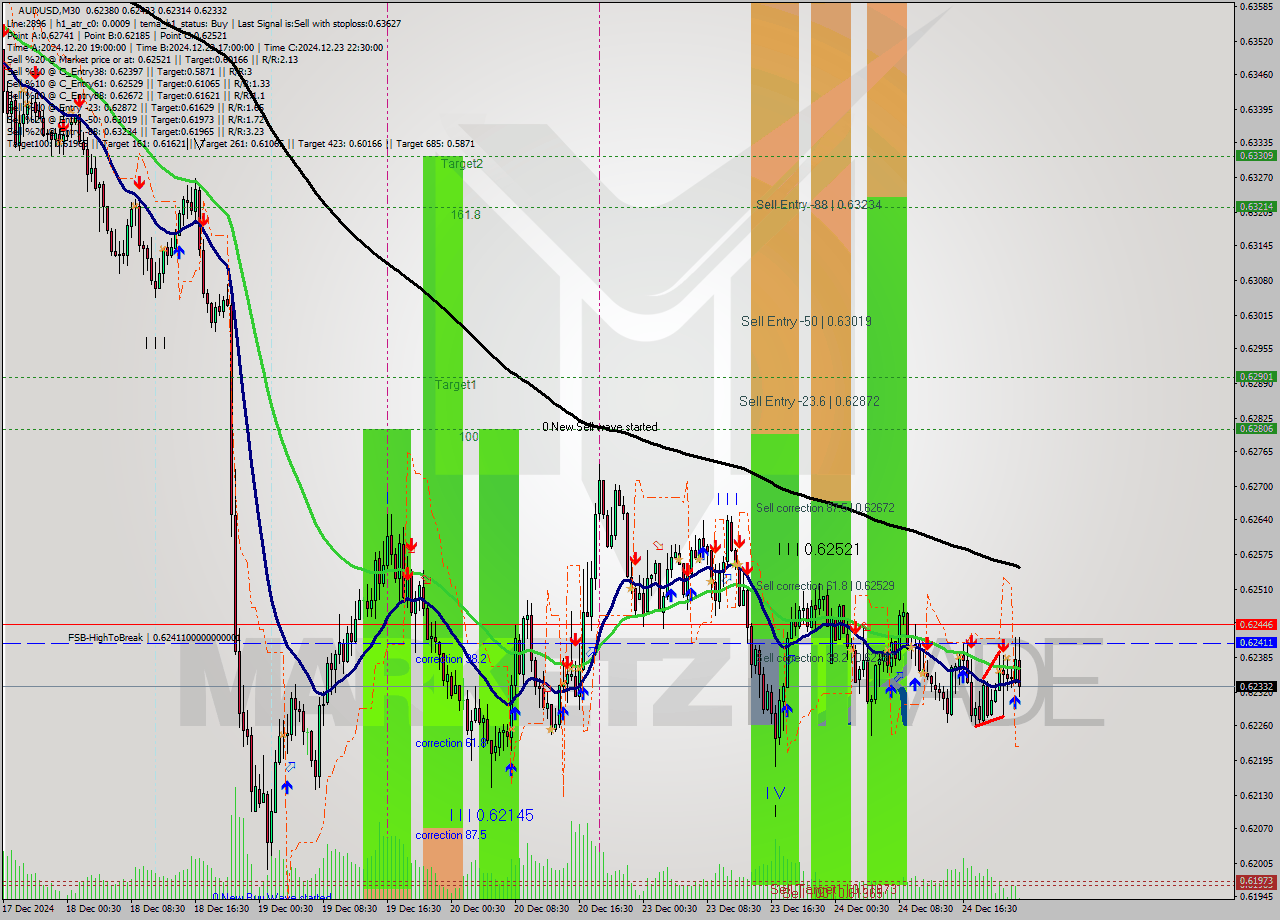The image size is (1280, 920).
Task: Click the blue 'correction 87.5' label
Action: [451, 835]
